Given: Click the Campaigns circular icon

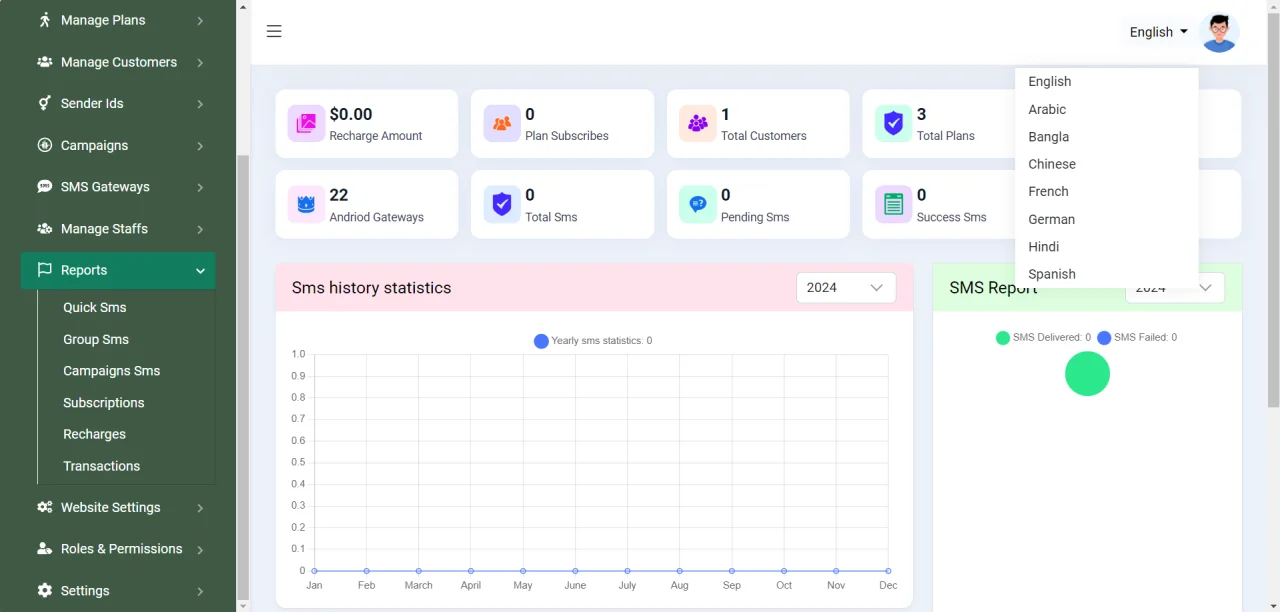Looking at the screenshot, I should click(45, 145).
